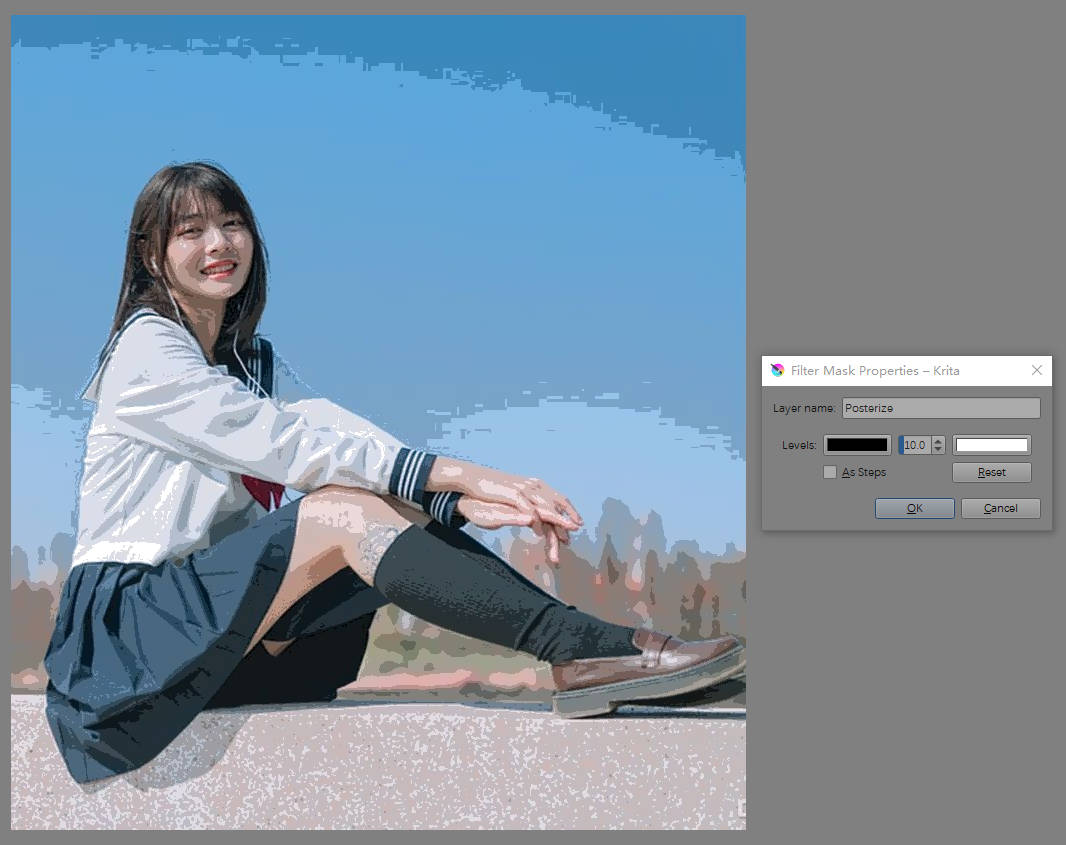This screenshot has width=1066, height=845.
Task: Confirm the filter with OK
Action: (914, 508)
